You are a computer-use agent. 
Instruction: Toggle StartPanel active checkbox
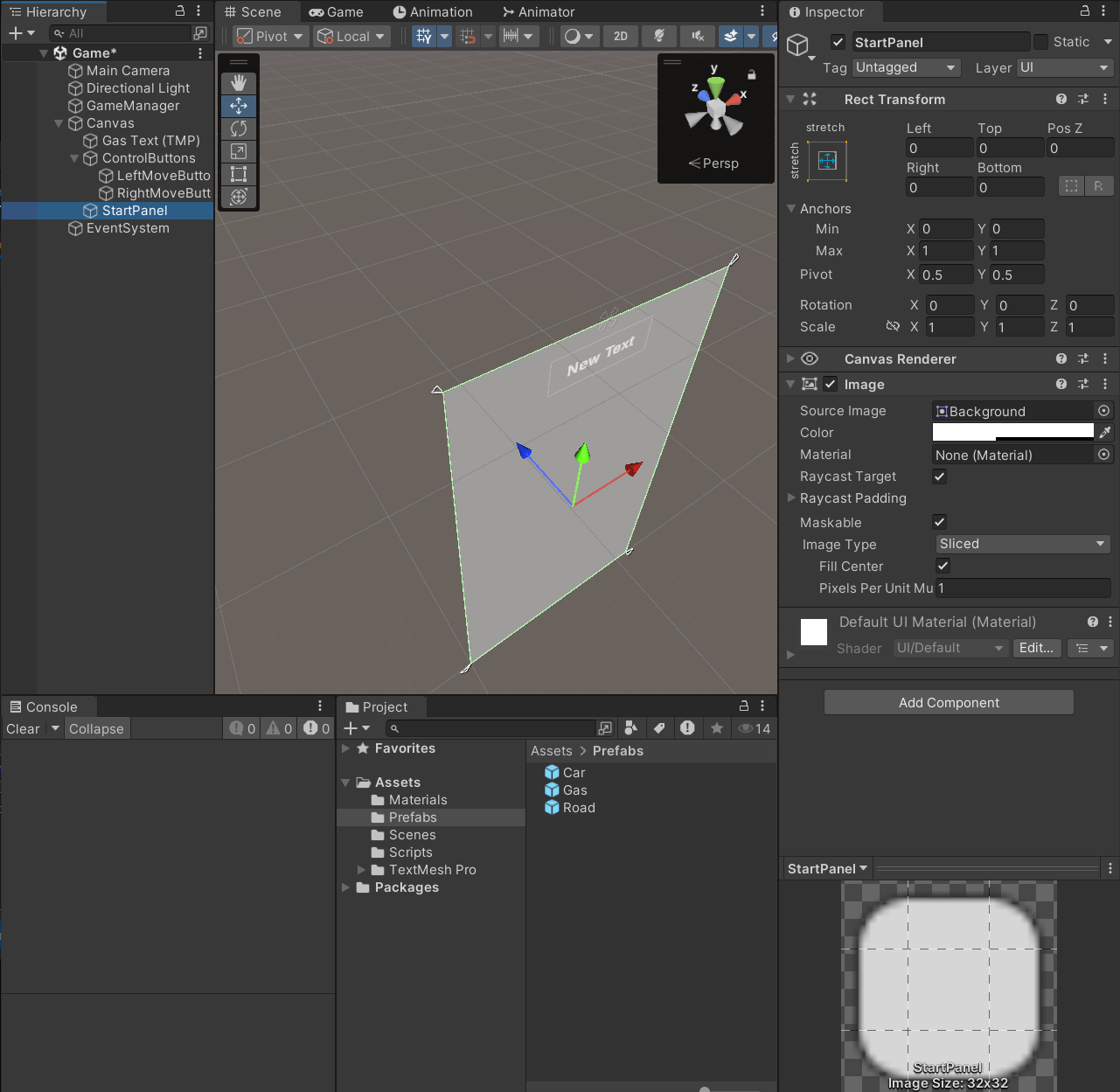tap(838, 42)
